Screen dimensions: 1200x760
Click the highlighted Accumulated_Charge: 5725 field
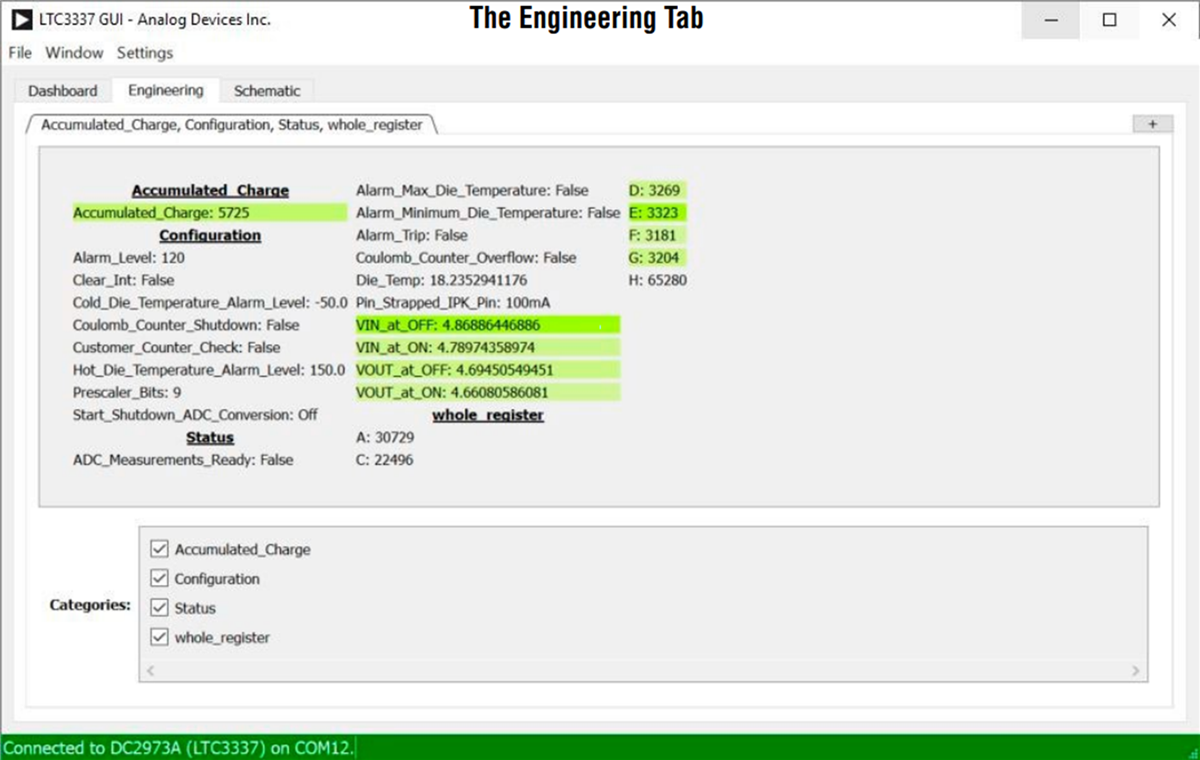click(x=209, y=213)
